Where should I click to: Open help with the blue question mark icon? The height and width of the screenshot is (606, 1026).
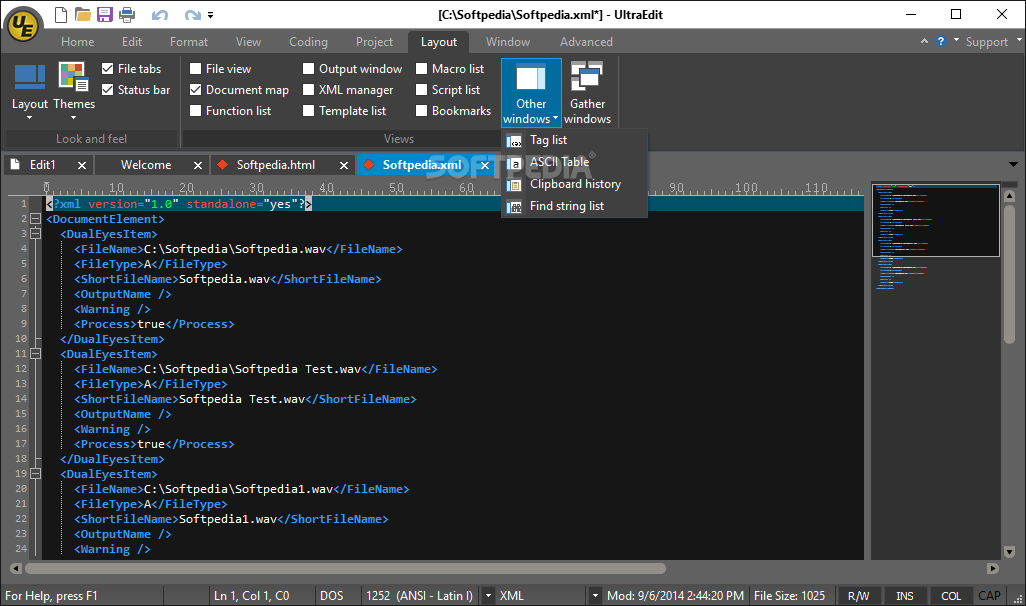click(x=941, y=41)
